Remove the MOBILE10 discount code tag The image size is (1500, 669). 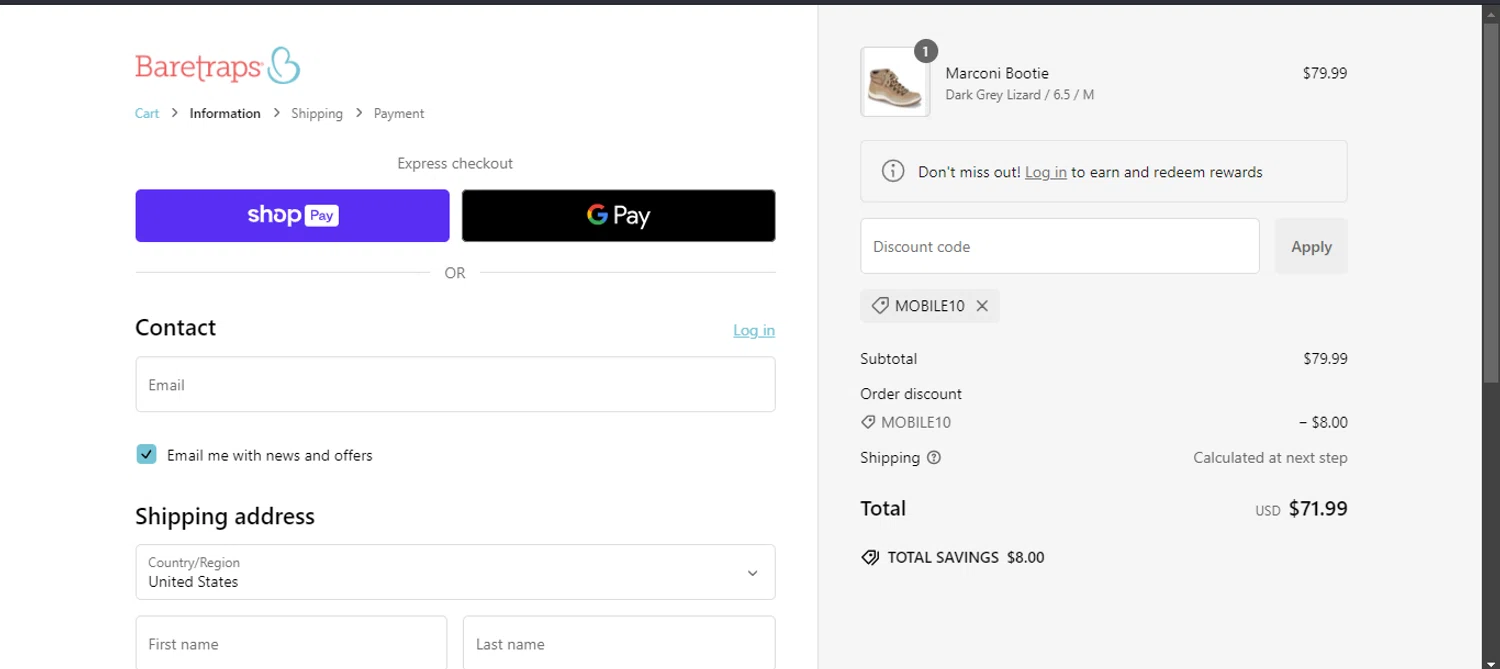[x=982, y=306]
